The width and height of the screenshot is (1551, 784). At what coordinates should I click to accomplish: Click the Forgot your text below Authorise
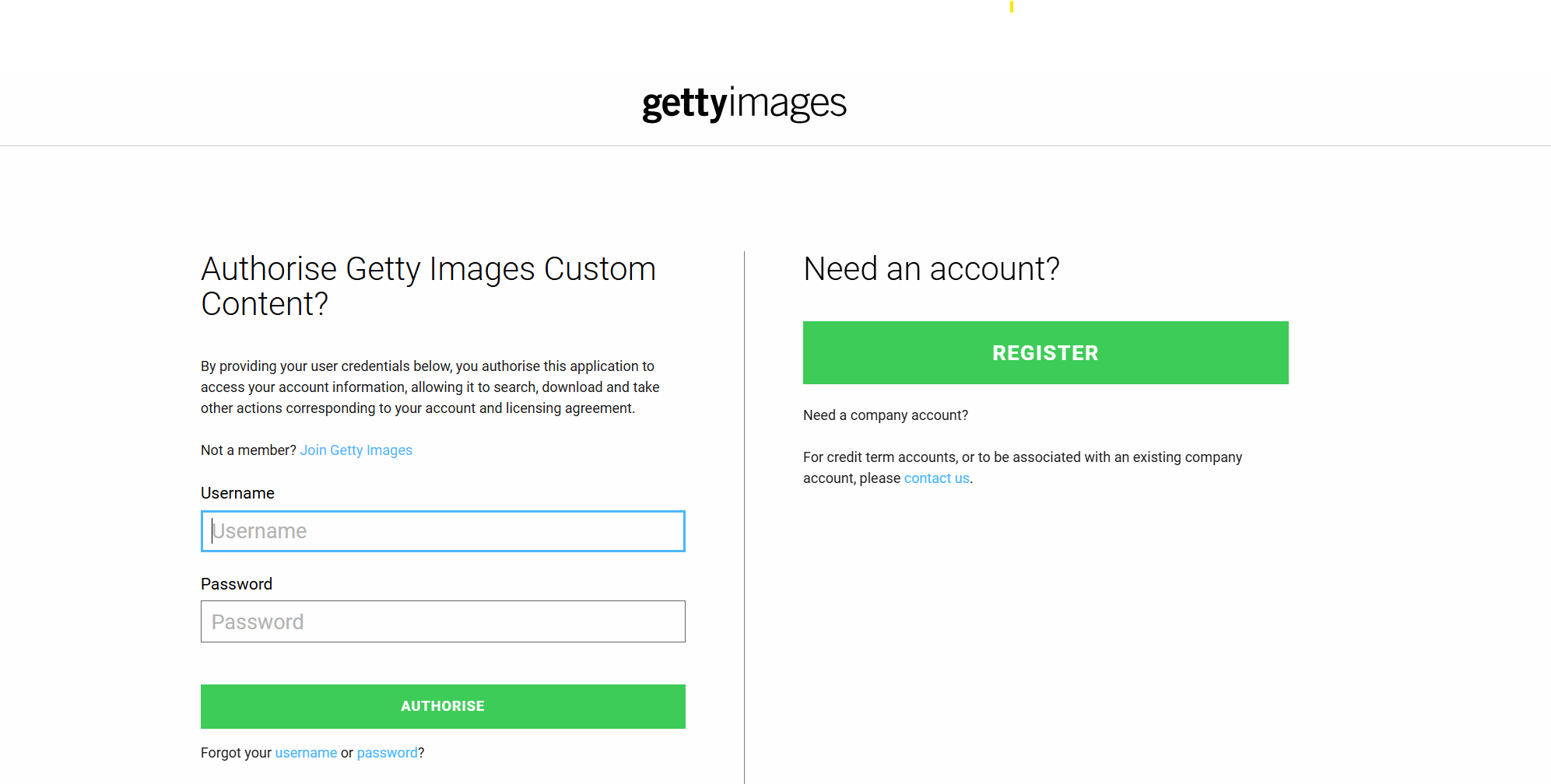[236, 753]
